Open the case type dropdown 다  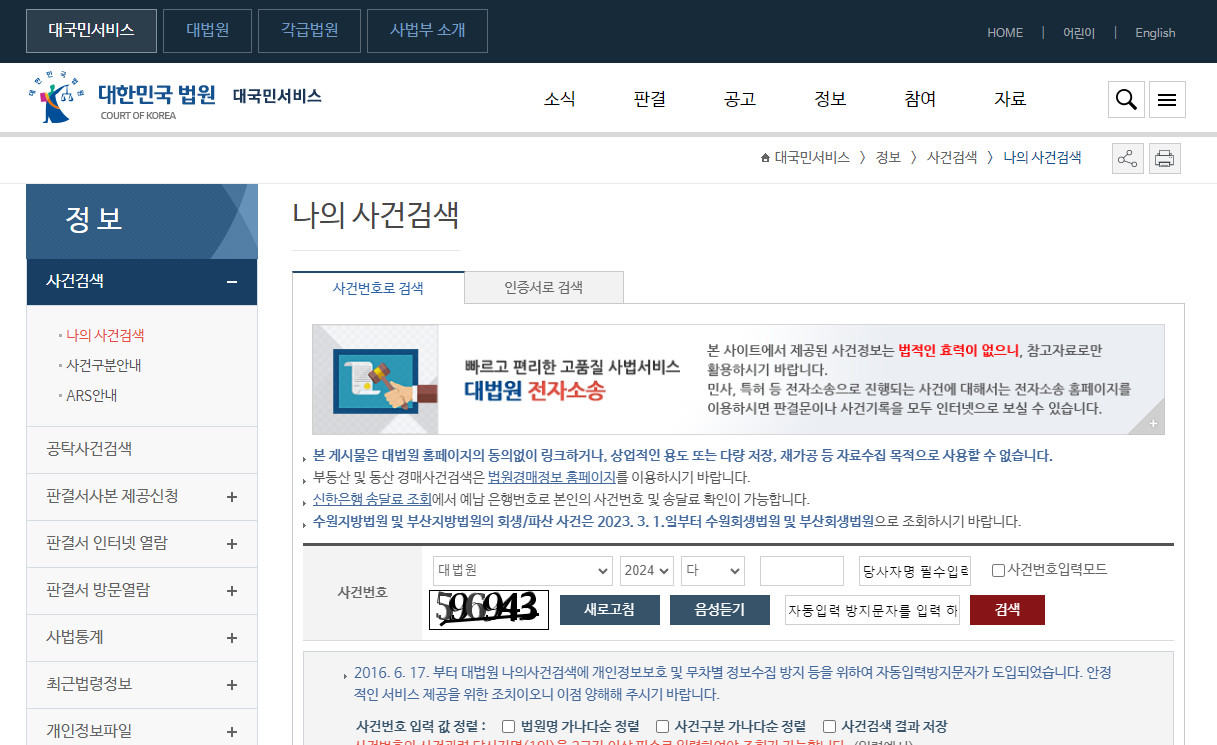click(713, 570)
